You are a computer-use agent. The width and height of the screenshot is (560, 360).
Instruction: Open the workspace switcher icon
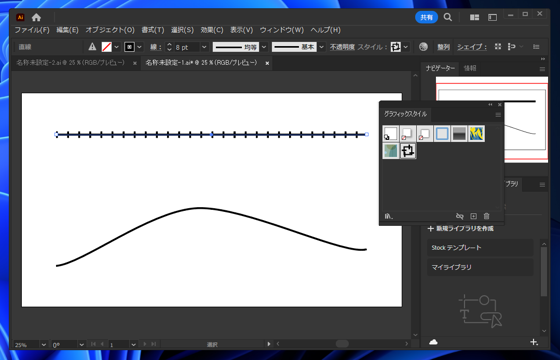[x=492, y=17]
